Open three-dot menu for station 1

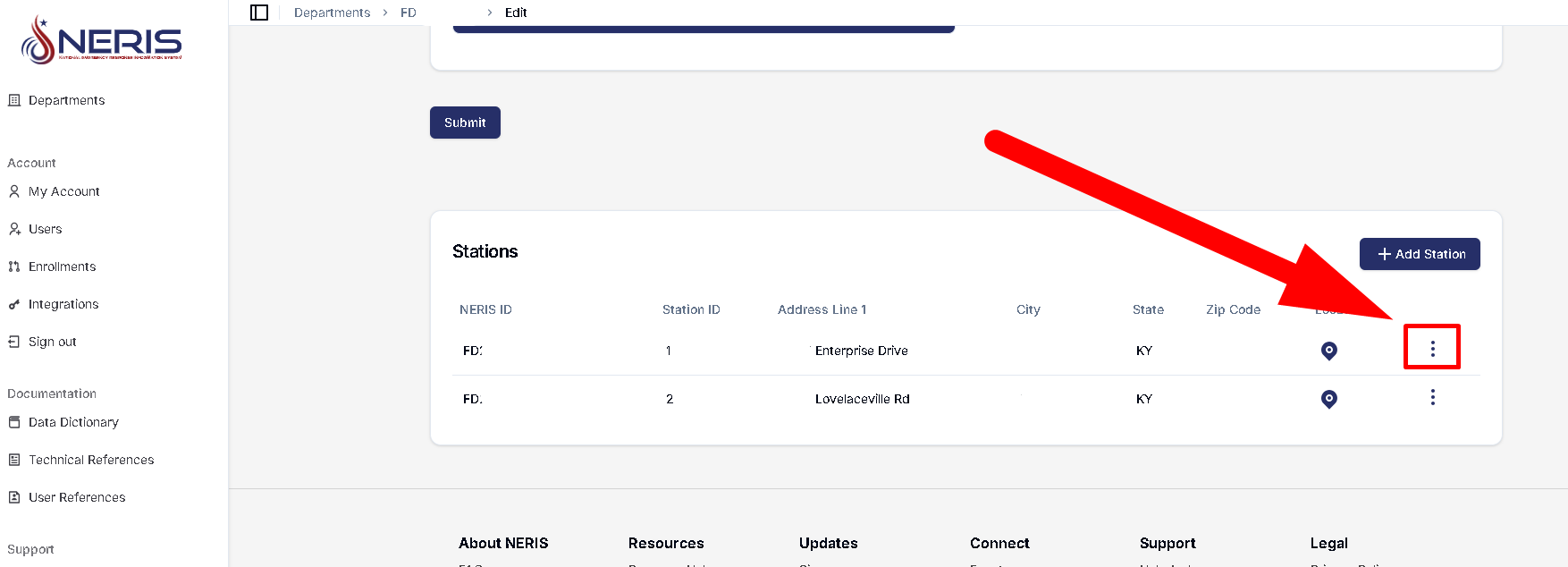[1432, 349]
